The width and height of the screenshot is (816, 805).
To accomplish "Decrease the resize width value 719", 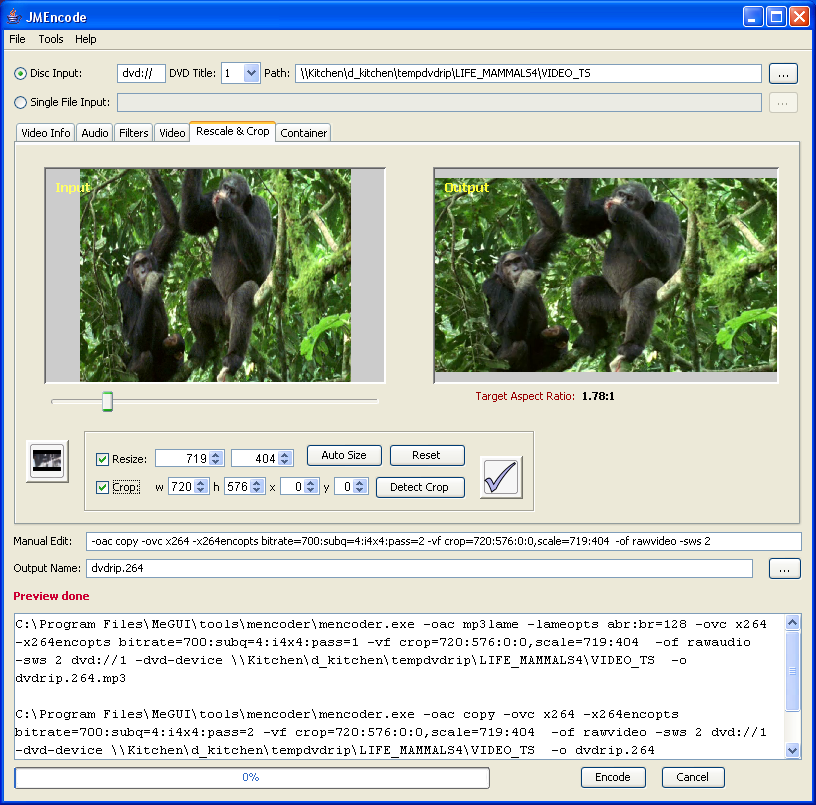I will (216, 462).
